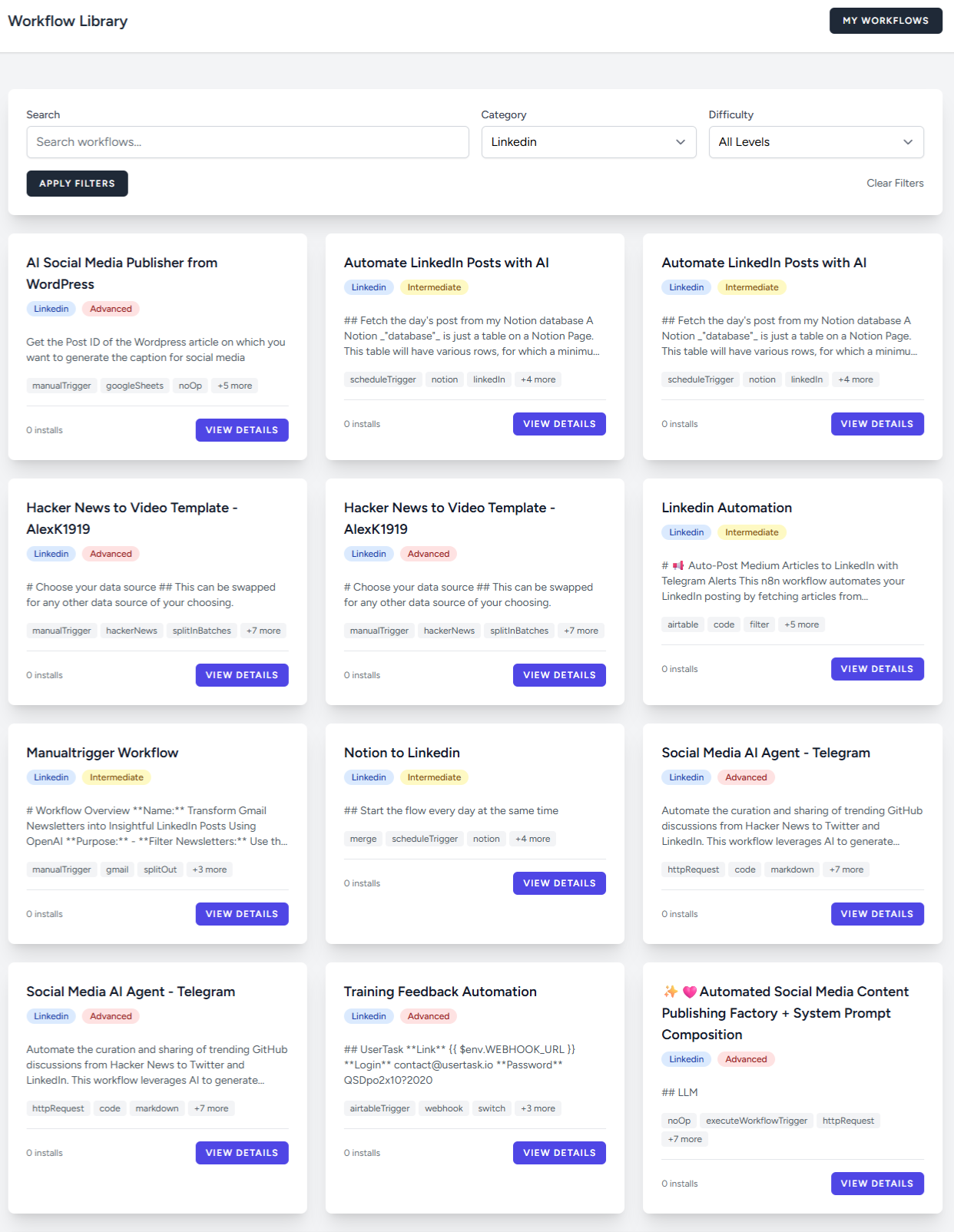Viewport: 954px width, 1232px height.
Task: Open My Workflows
Action: 885,21
